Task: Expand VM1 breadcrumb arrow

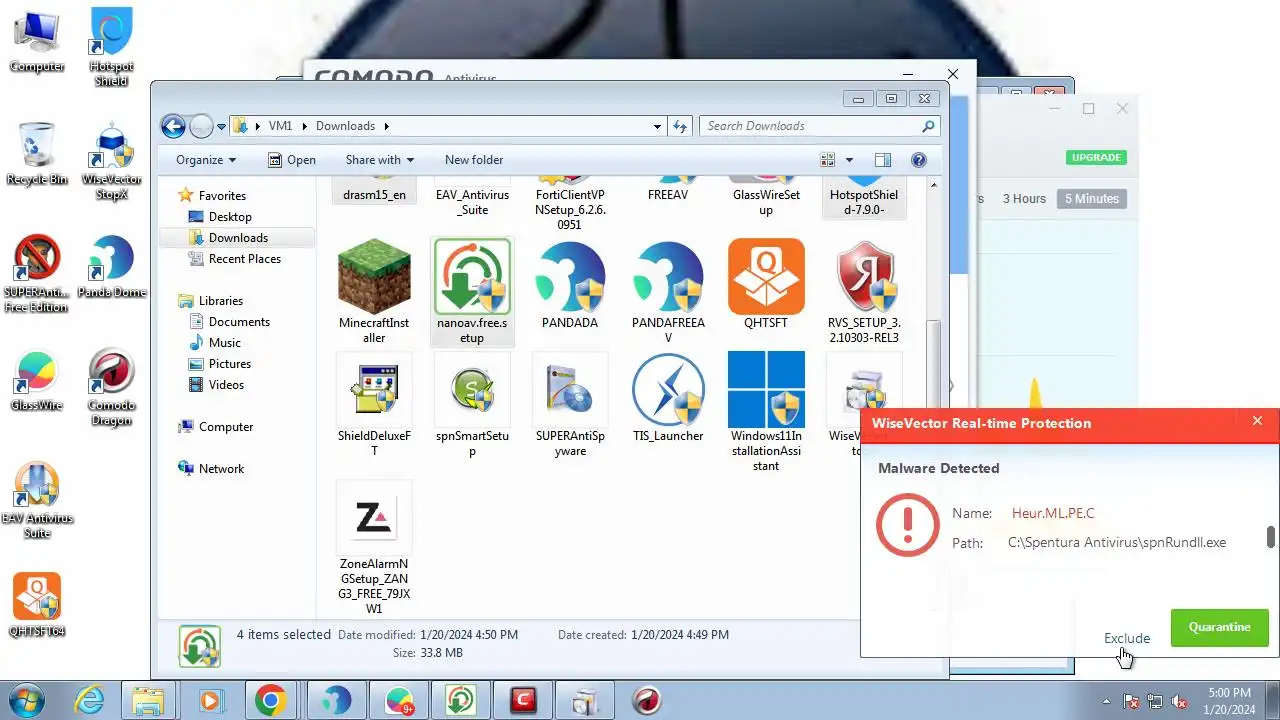Action: tap(303, 126)
